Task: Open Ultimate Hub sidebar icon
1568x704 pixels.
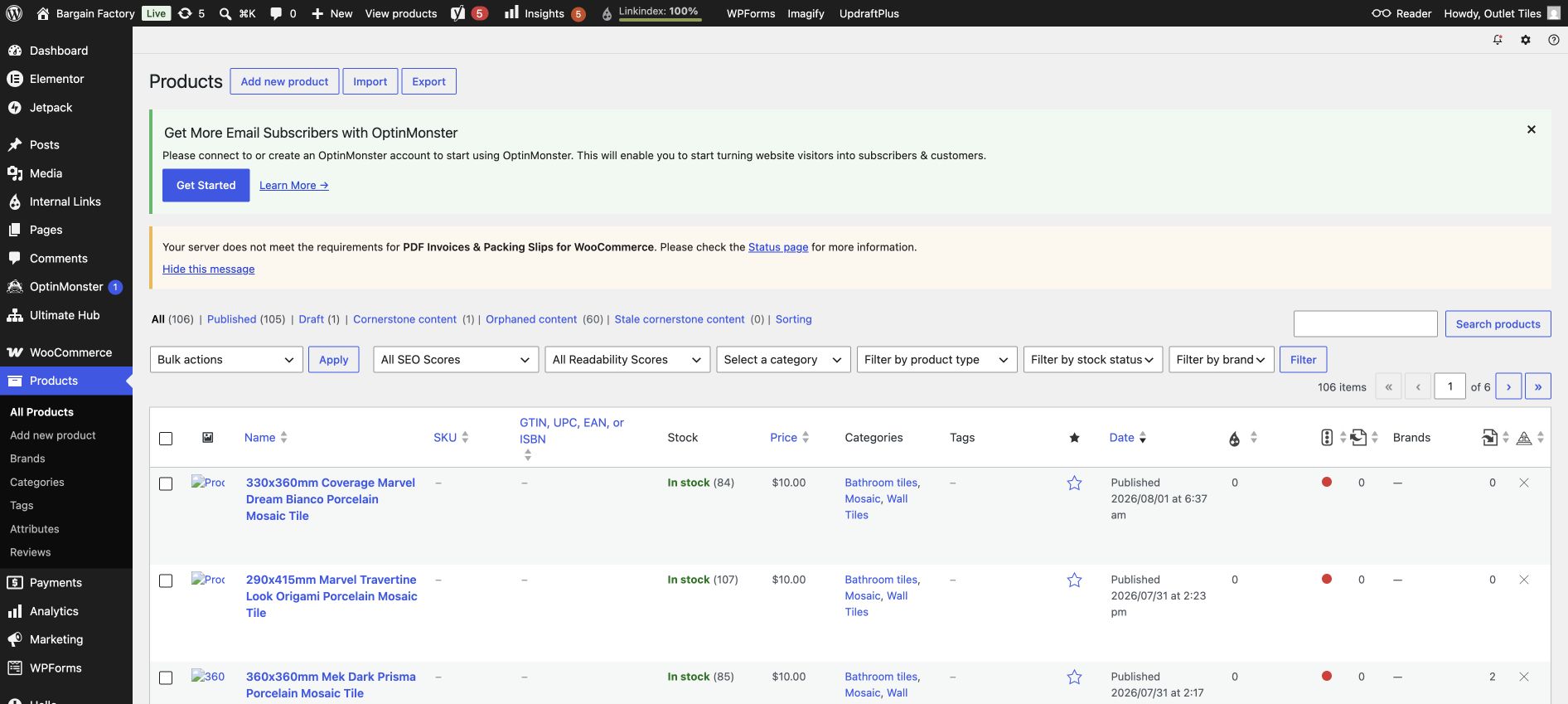Action: point(15,315)
